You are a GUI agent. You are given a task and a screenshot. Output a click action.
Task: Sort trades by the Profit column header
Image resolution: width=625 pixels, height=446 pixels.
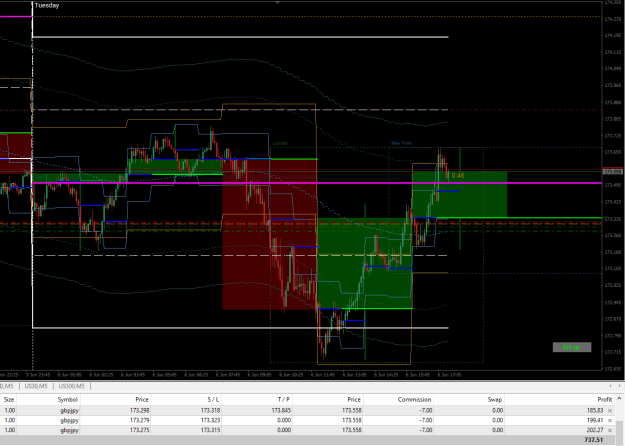point(605,400)
